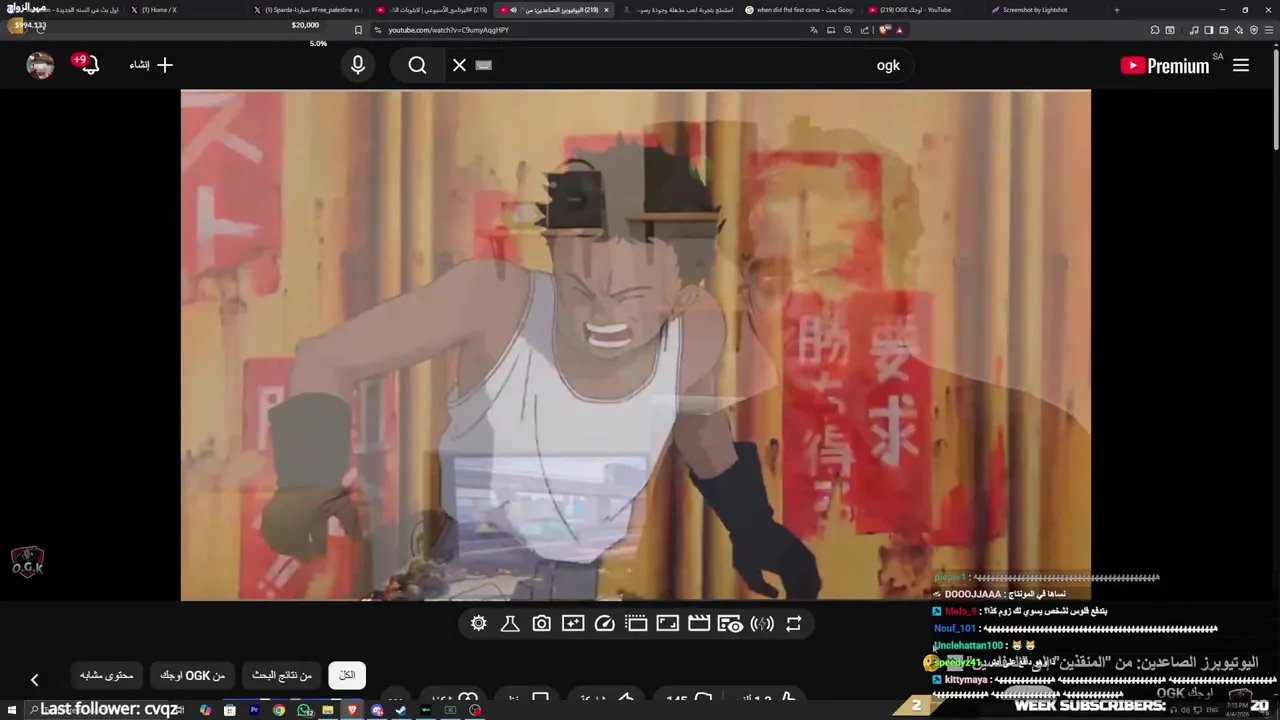Open the Brave Wallet icon

pyautogui.click(x=1224, y=30)
